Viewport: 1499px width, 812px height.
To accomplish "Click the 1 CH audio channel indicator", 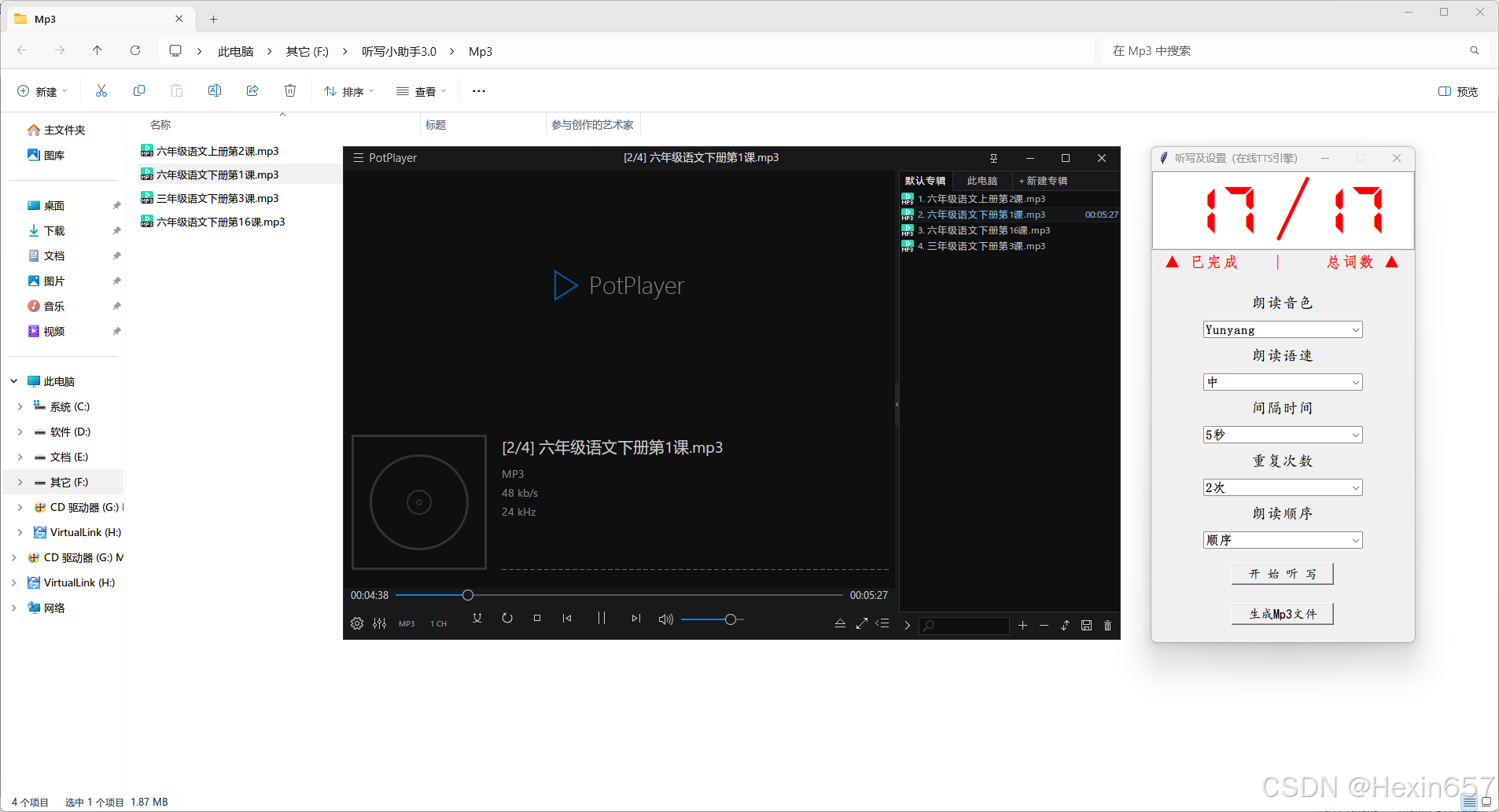I will [x=438, y=624].
